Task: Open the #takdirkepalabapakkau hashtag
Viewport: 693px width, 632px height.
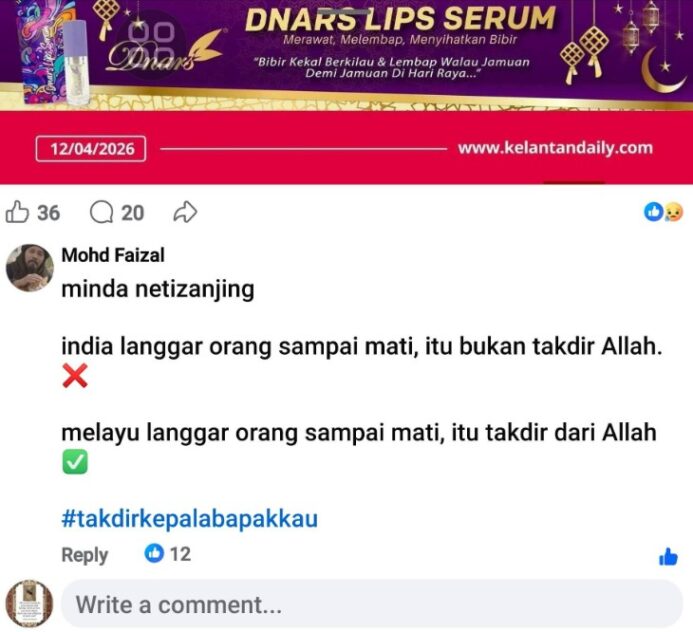Action: click(190, 518)
